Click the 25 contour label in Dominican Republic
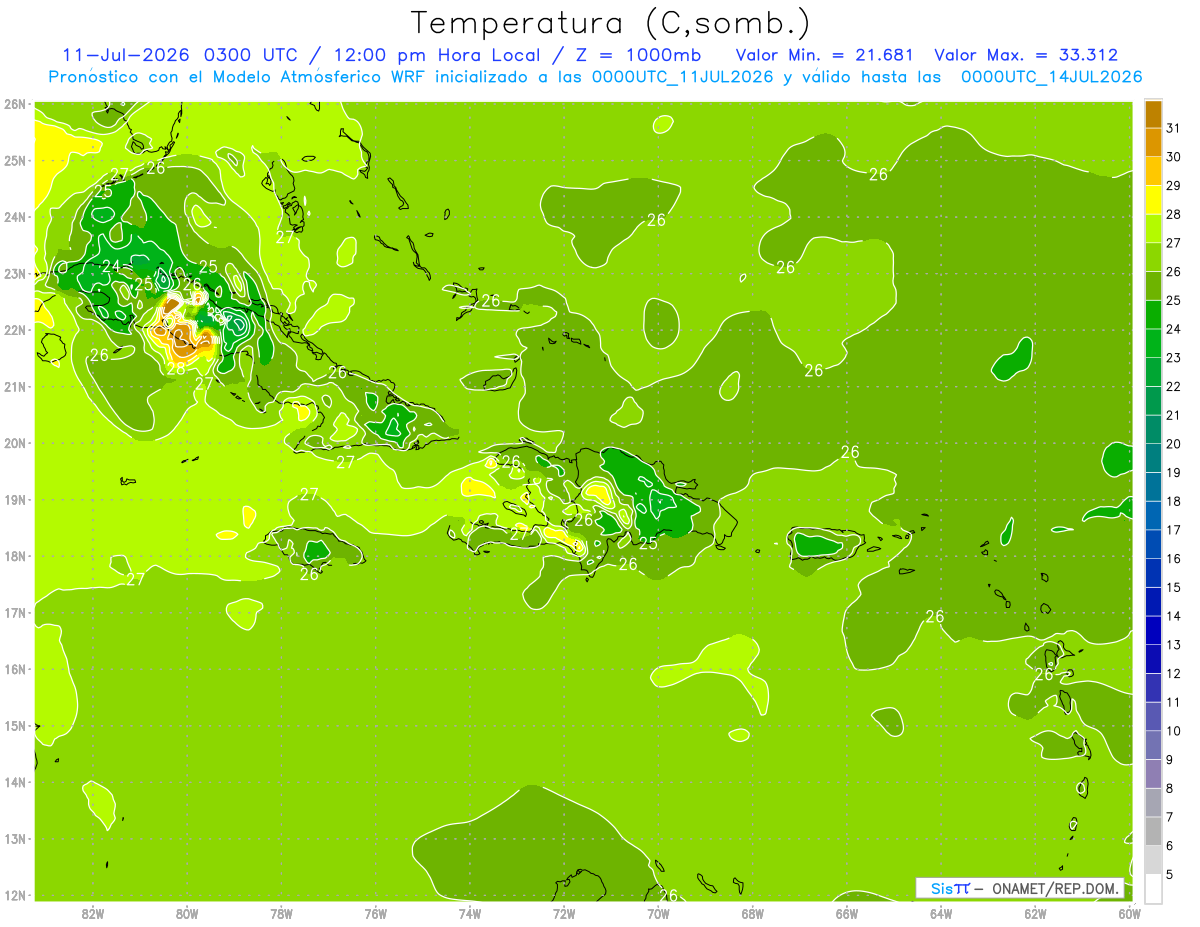This screenshot has width=1200, height=927. [648, 543]
